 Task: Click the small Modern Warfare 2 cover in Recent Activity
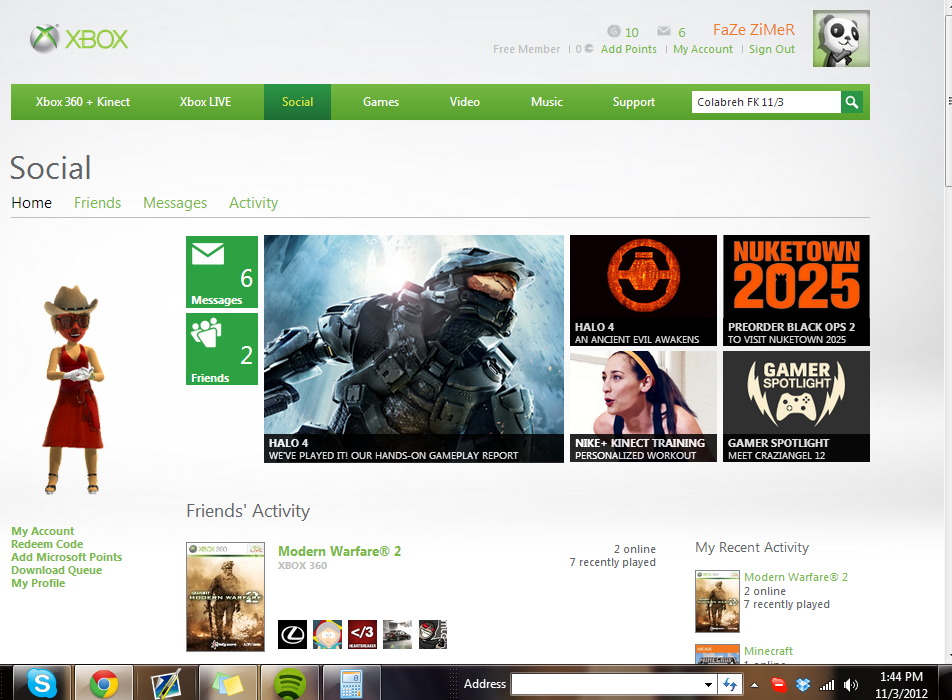(x=717, y=601)
